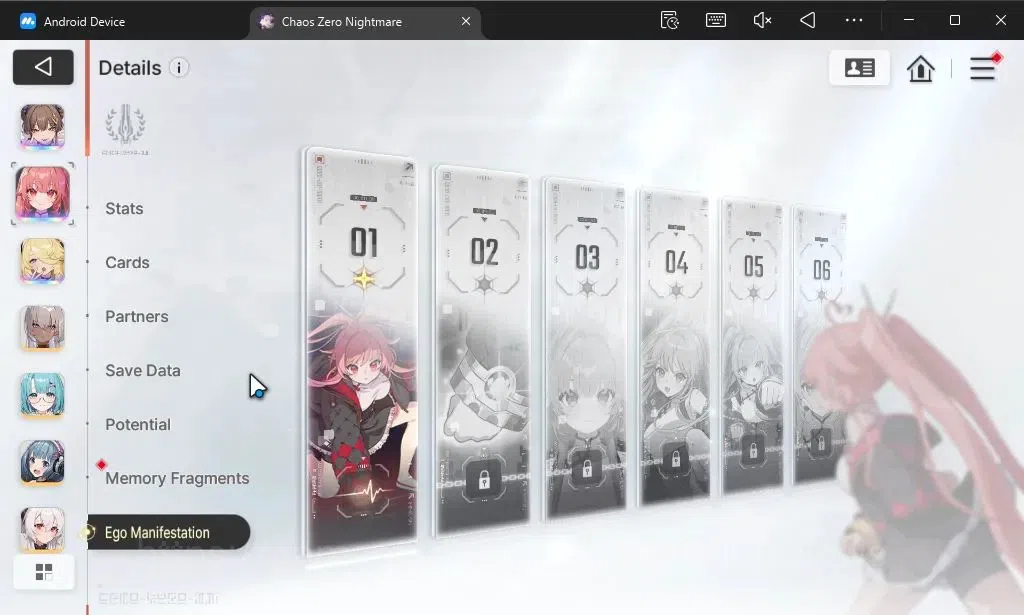The height and width of the screenshot is (615, 1024).
Task: Open the Cards section
Action: [x=127, y=262]
